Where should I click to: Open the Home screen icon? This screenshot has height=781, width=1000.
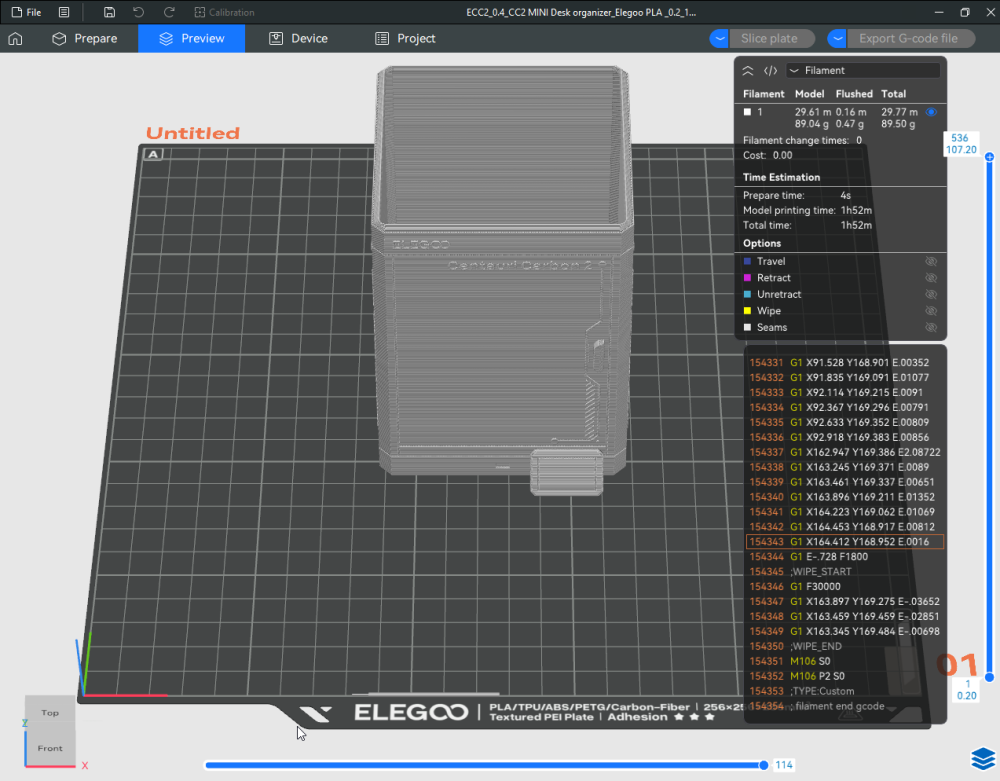tap(15, 39)
